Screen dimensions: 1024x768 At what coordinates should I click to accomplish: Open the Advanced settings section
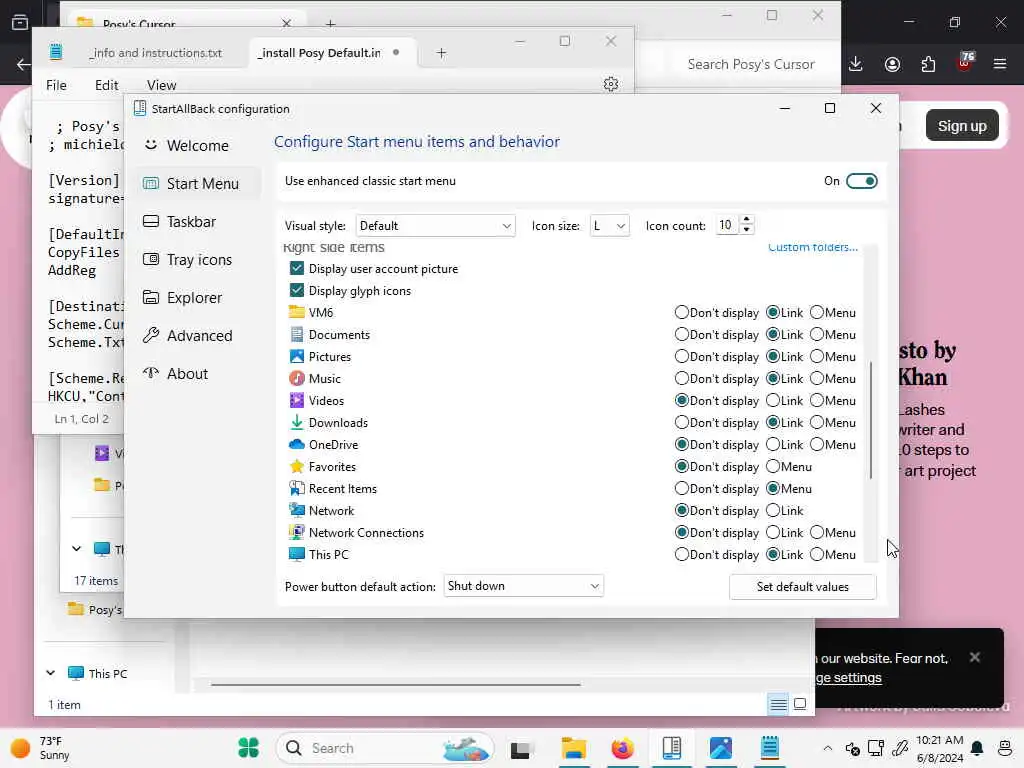coord(198,335)
